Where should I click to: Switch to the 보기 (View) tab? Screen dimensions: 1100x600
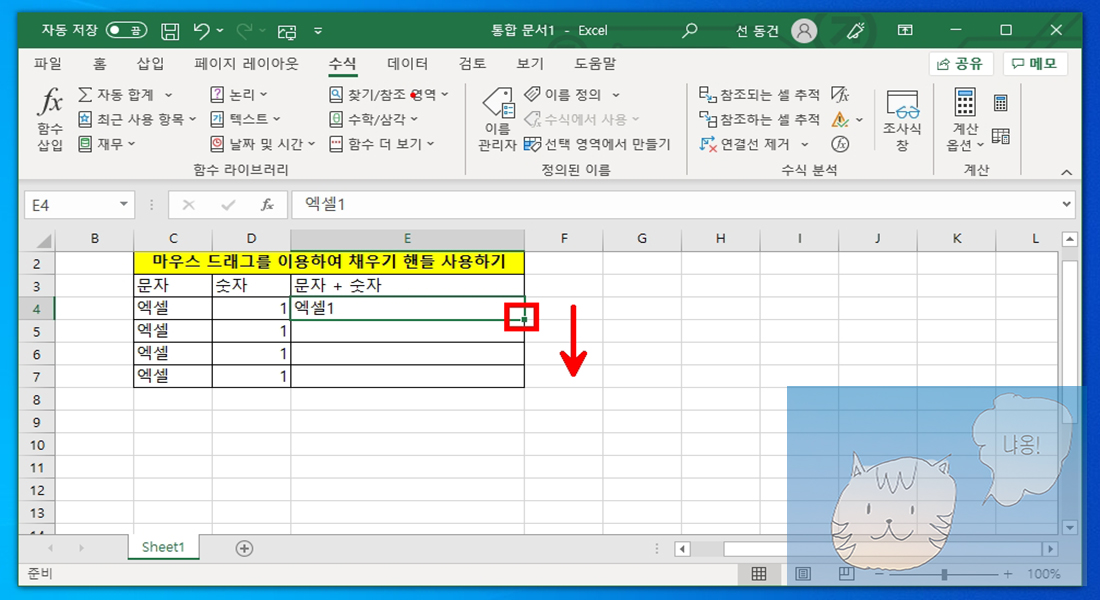click(530, 63)
